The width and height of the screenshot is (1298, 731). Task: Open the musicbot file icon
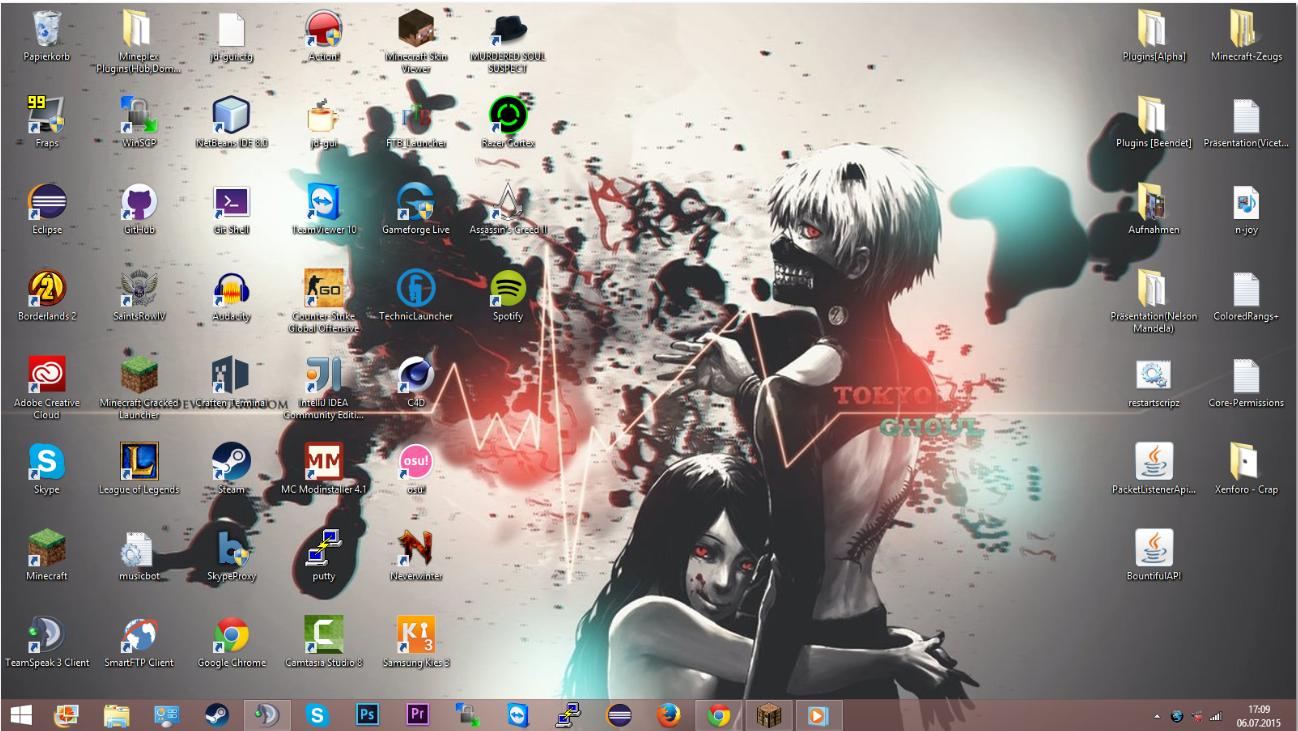point(139,556)
